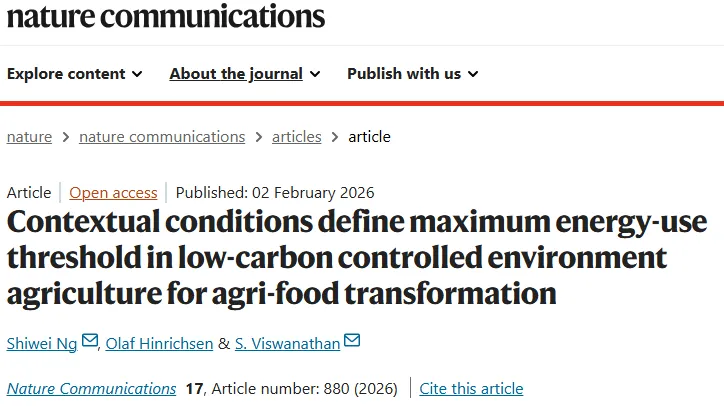Click the email icon next to S. Viswanathan
This screenshot has width=724, height=406.
351,341
